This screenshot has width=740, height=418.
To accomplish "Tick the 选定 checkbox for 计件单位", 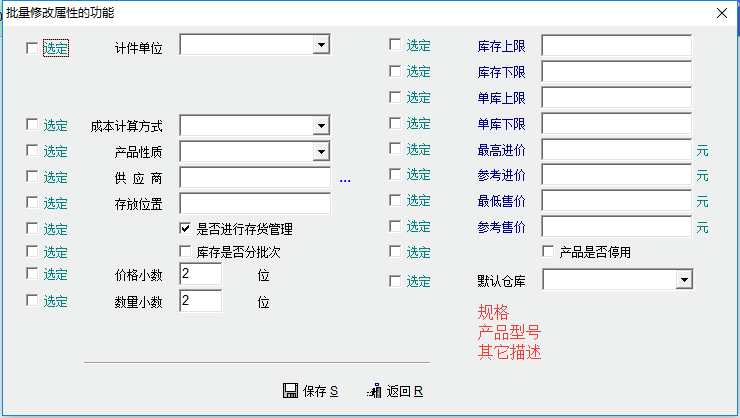I will point(33,47).
